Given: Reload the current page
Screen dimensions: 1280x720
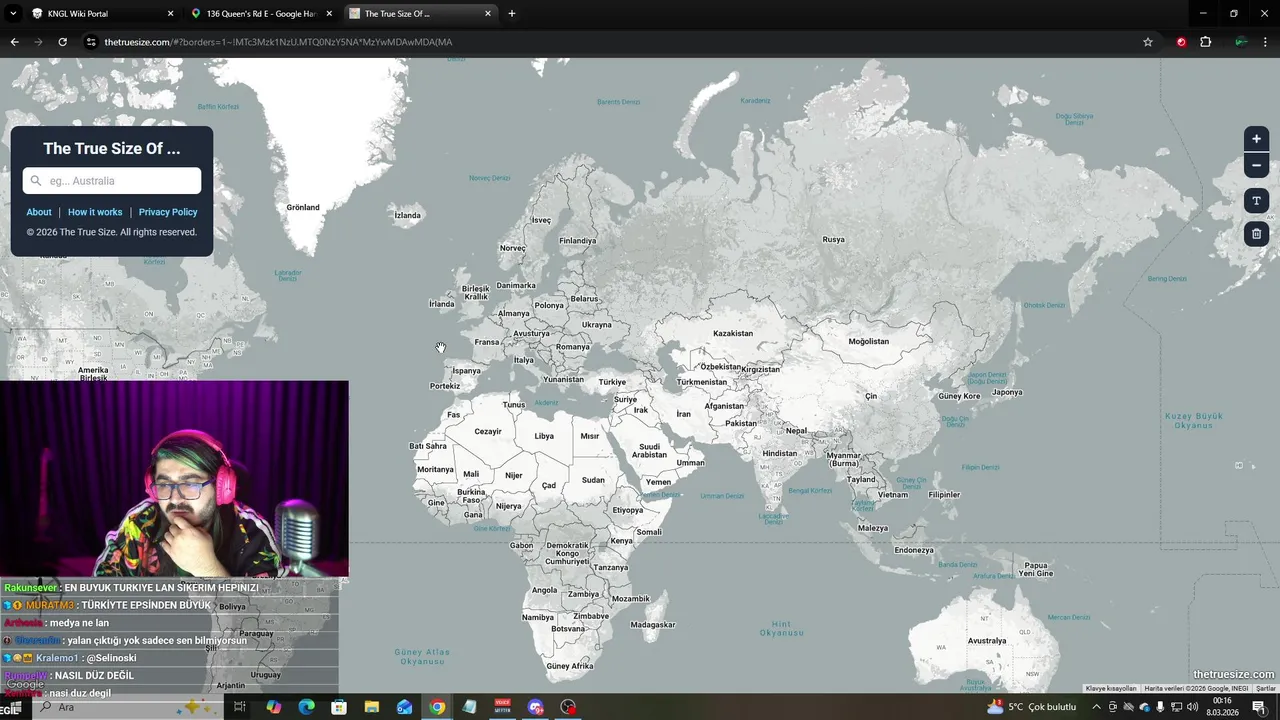Looking at the screenshot, I should [62, 42].
